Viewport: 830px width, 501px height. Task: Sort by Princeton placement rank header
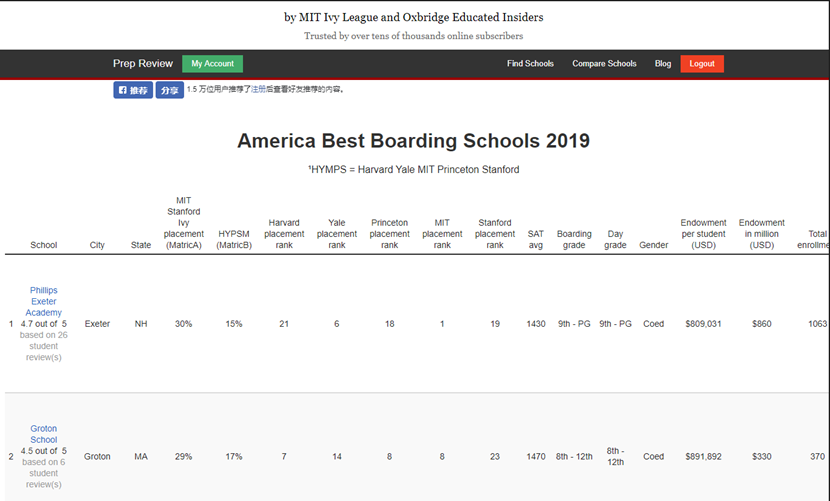[x=390, y=234]
